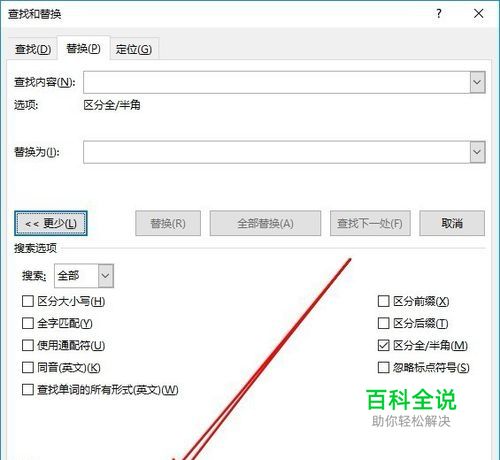Click the << 更少(L) button
The width and height of the screenshot is (500, 460).
point(51,223)
